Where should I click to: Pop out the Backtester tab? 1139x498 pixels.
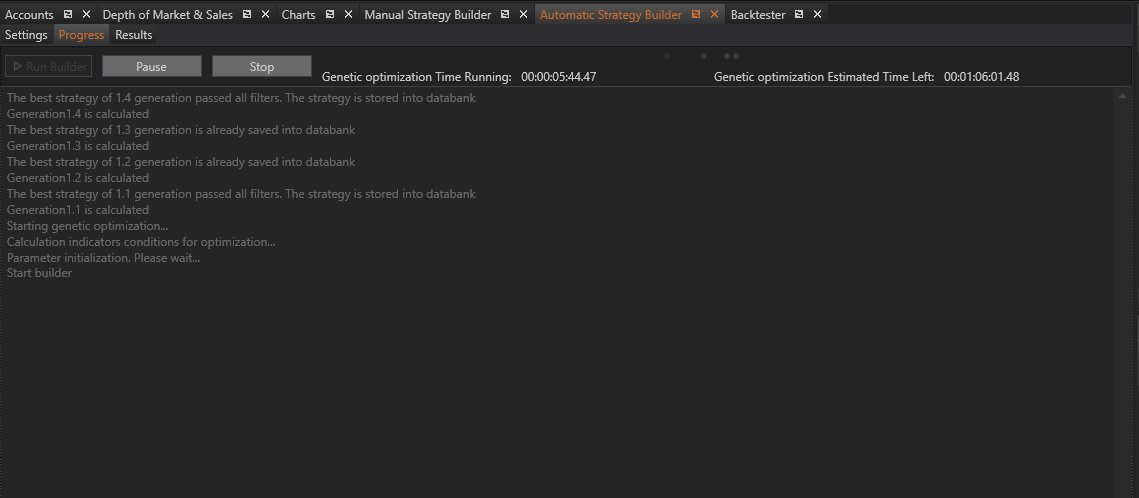coord(799,15)
